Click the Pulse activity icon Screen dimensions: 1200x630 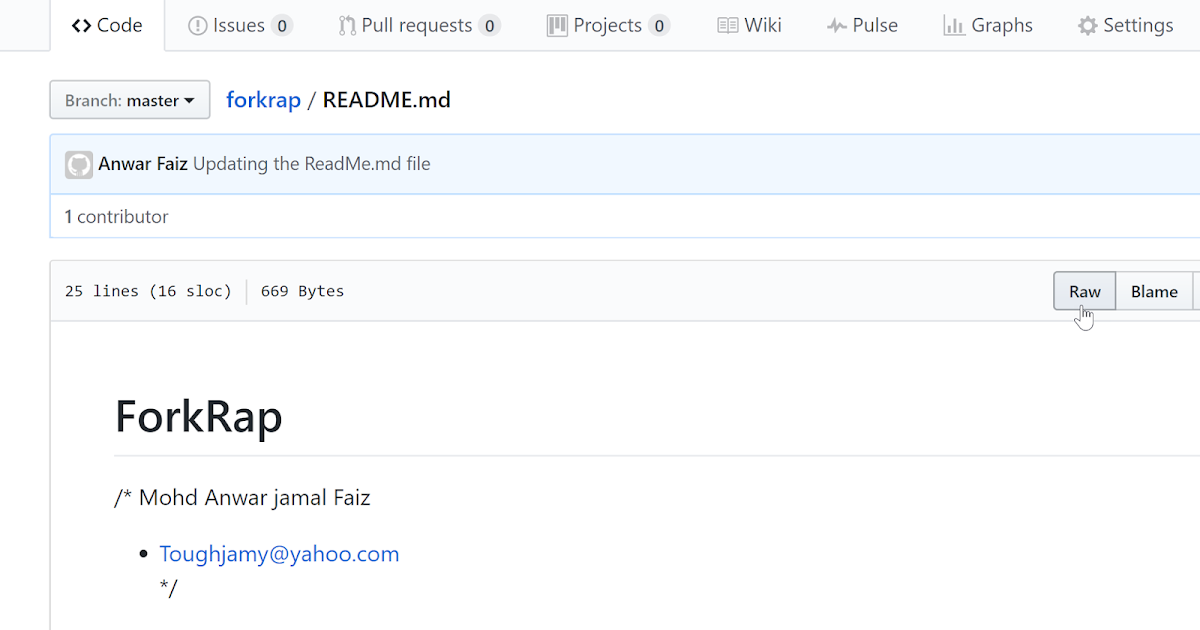[x=837, y=26]
